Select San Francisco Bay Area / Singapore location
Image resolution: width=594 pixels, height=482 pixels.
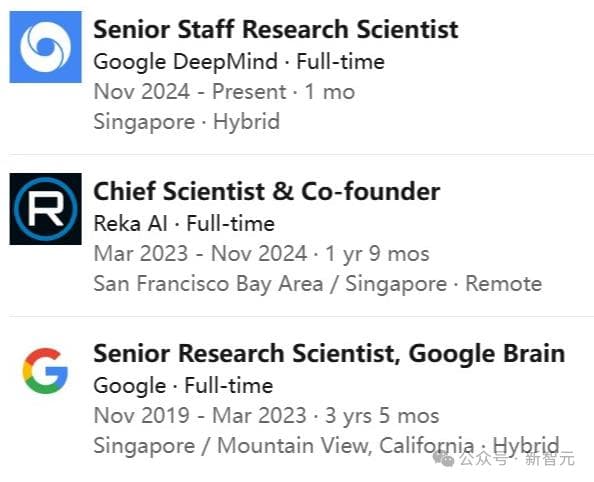pyautogui.click(x=270, y=284)
